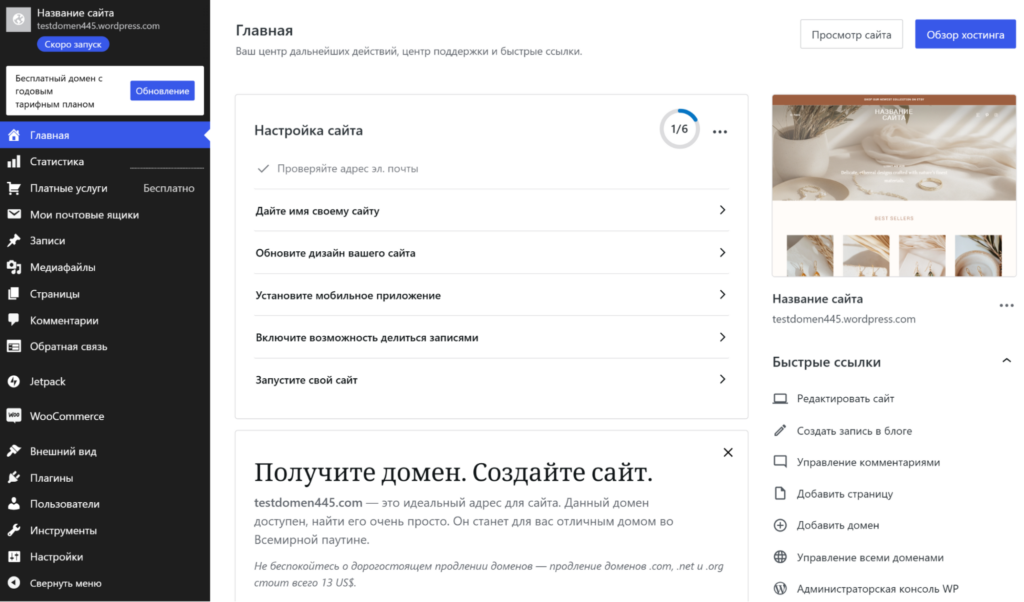Open Плагины in the sidebar
Viewport: 1024px width, 602px height.
[105, 478]
